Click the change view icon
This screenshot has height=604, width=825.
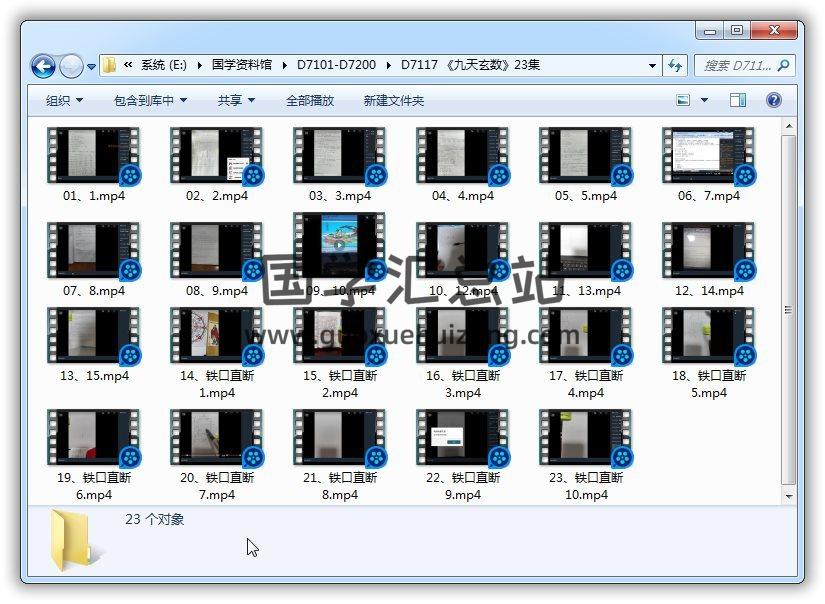[684, 100]
